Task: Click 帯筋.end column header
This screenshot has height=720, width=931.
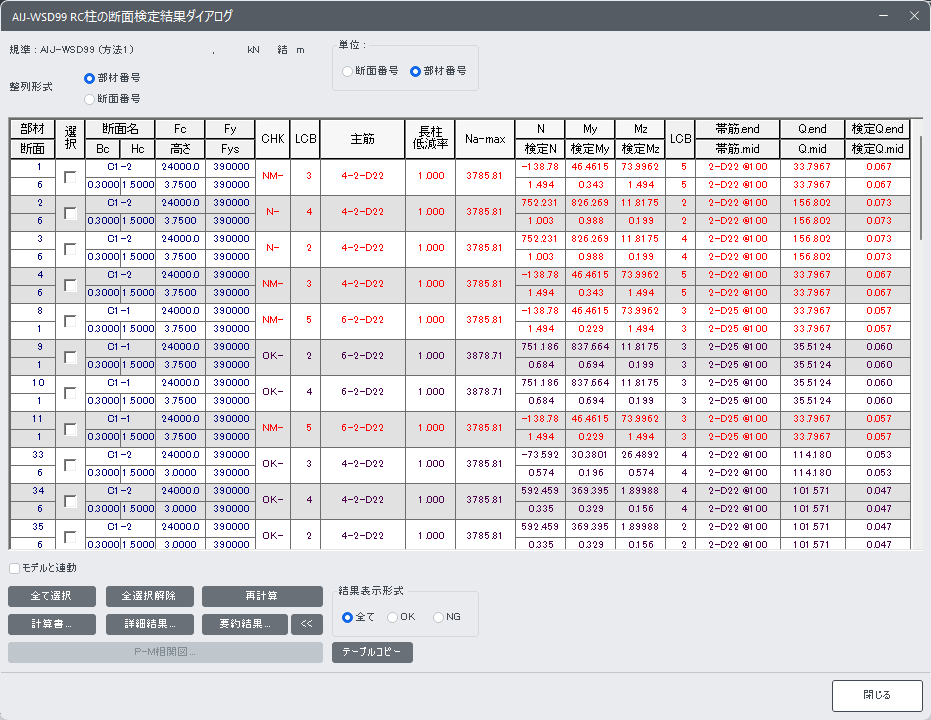Action: [x=737, y=129]
